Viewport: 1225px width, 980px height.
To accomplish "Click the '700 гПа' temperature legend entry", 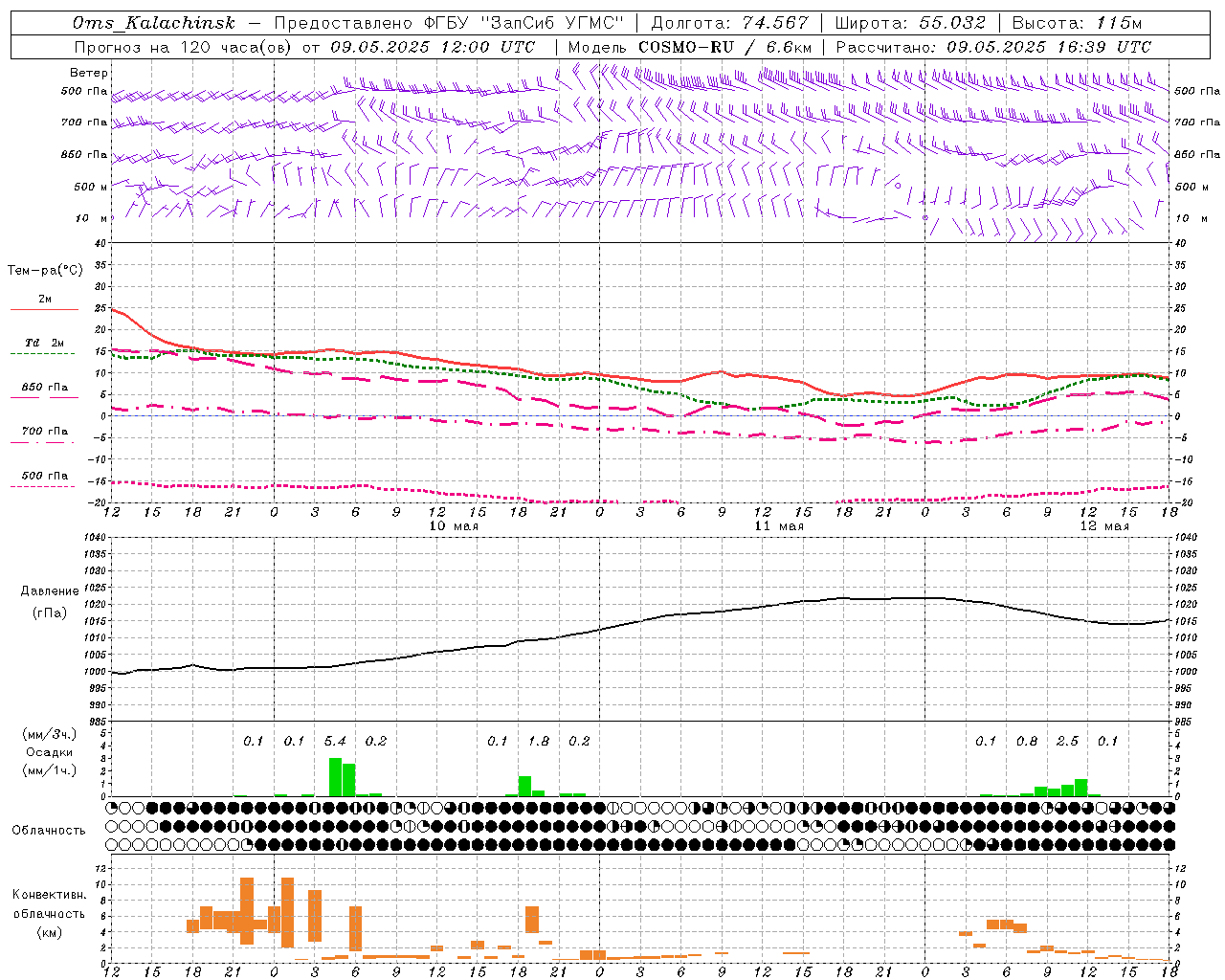I will (x=44, y=432).
